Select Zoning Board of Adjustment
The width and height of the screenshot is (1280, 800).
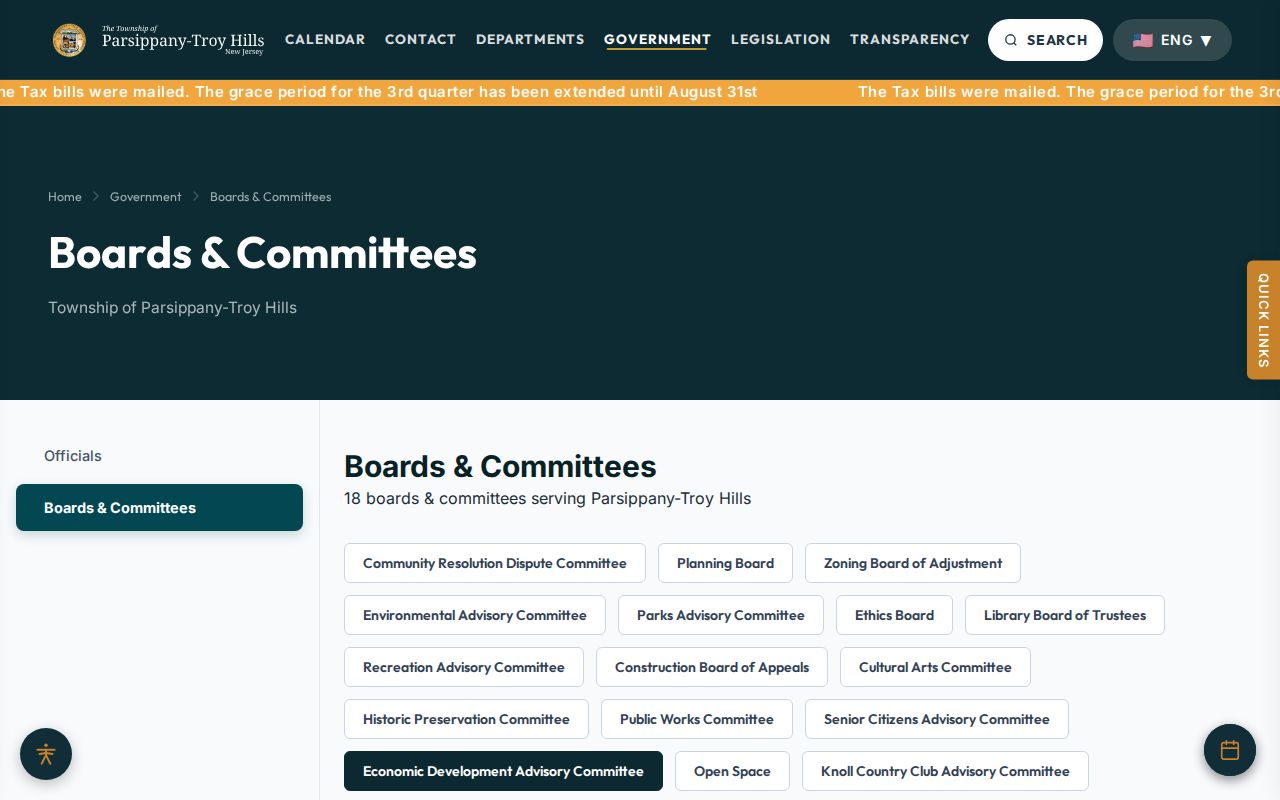pos(913,563)
